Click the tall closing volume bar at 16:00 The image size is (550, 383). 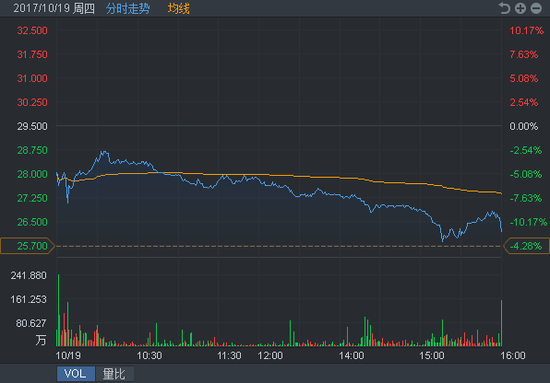click(502, 323)
